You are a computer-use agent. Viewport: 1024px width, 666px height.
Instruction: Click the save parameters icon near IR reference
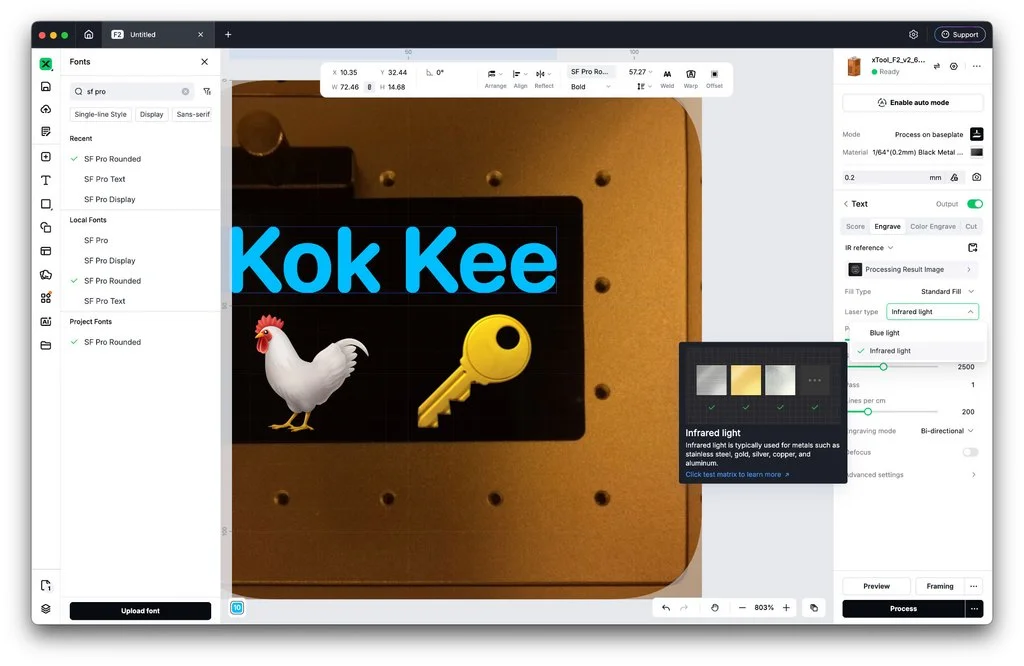(x=973, y=247)
